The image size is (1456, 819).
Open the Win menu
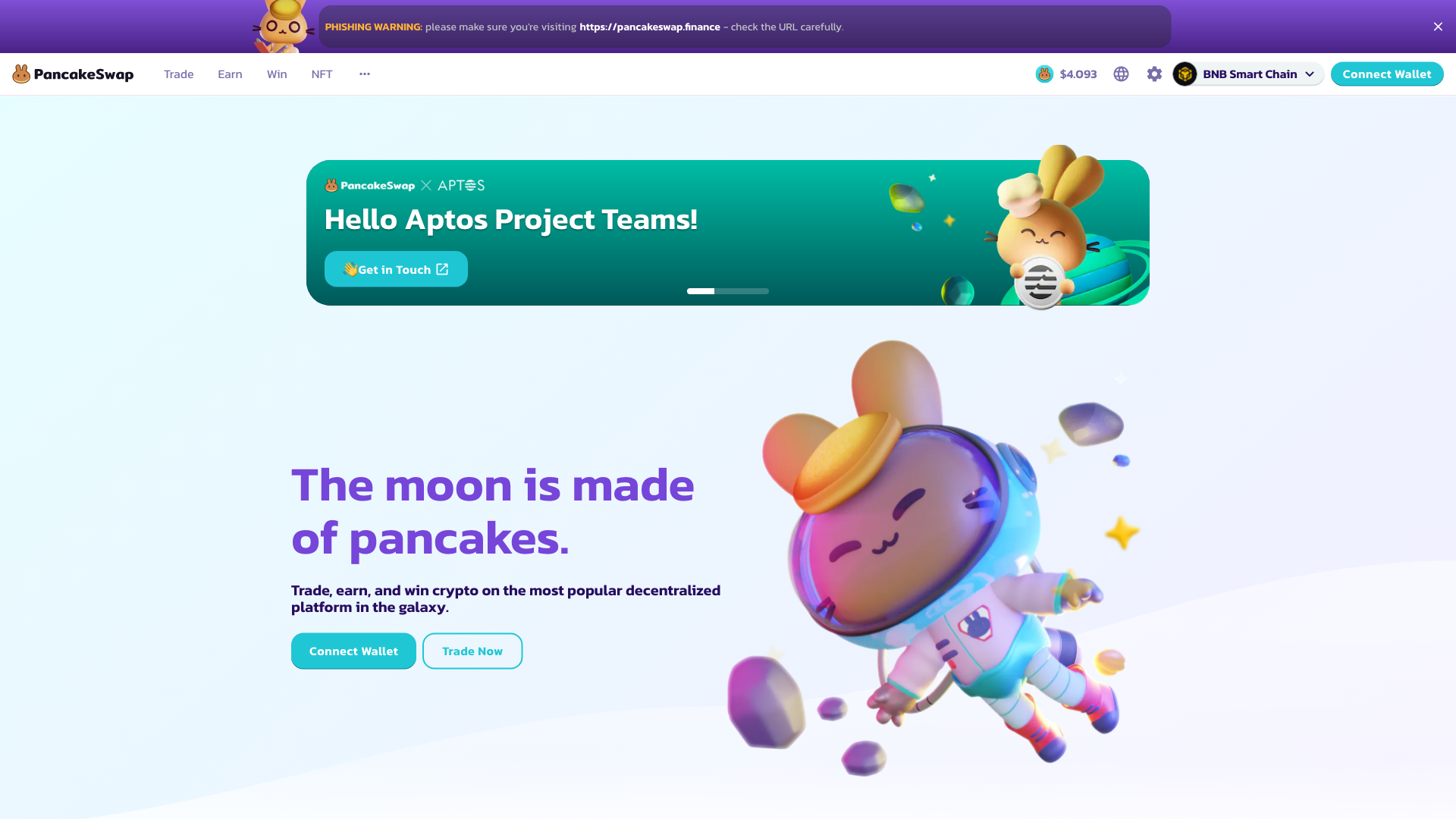point(277,74)
